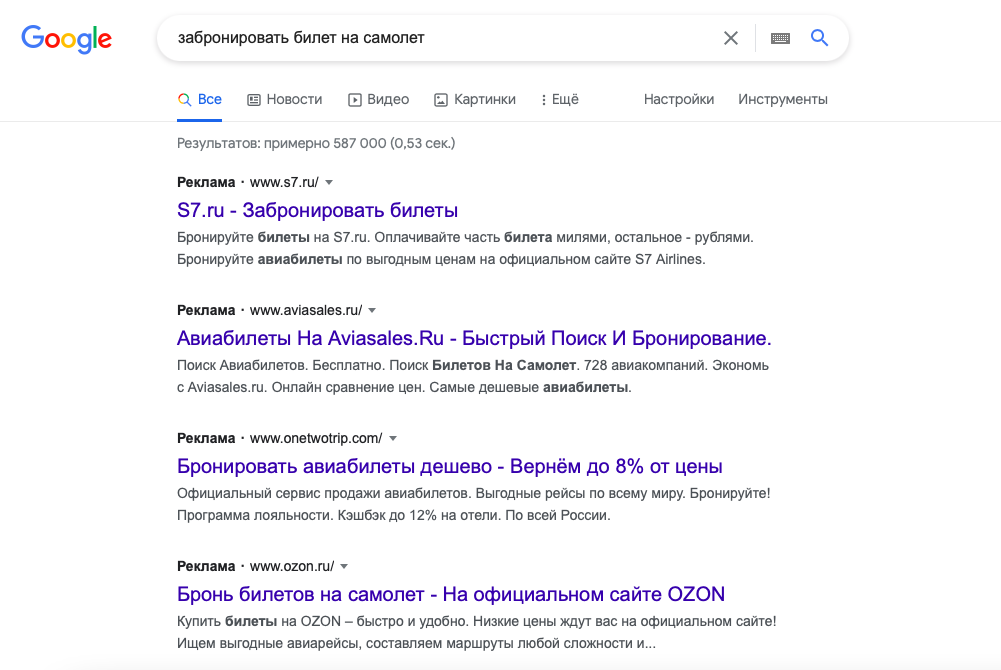Click the blue magnifier search icon
Image resolution: width=1001 pixels, height=670 pixels.
point(819,38)
